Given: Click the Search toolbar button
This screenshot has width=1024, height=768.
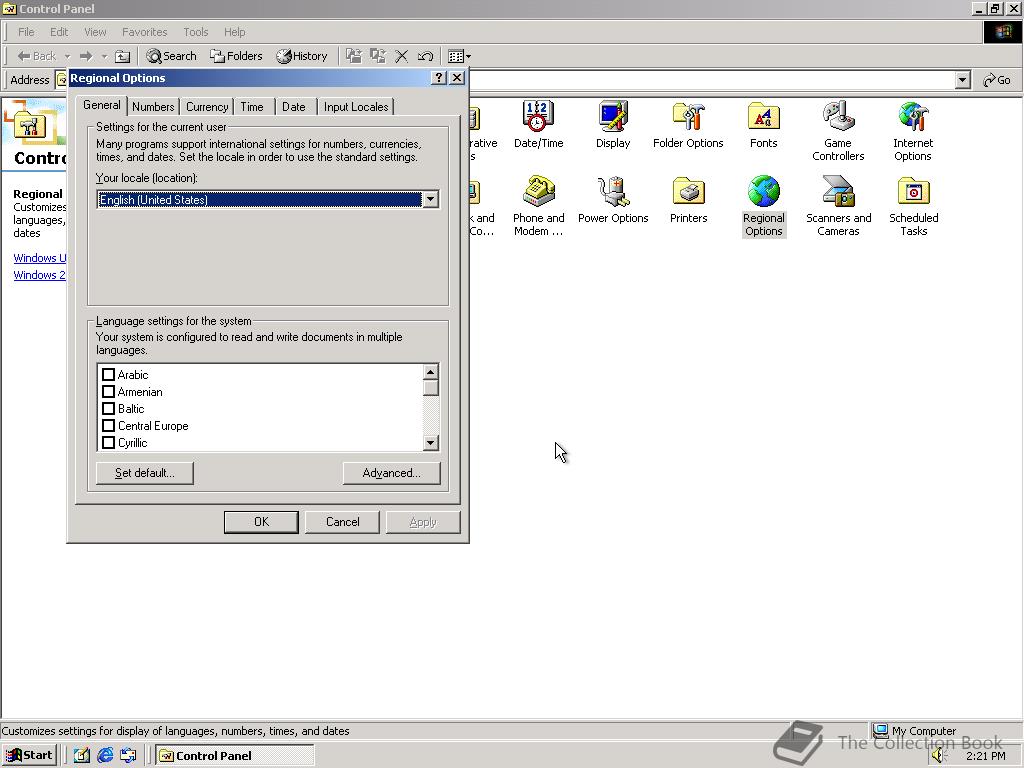Looking at the screenshot, I should tap(171, 56).
